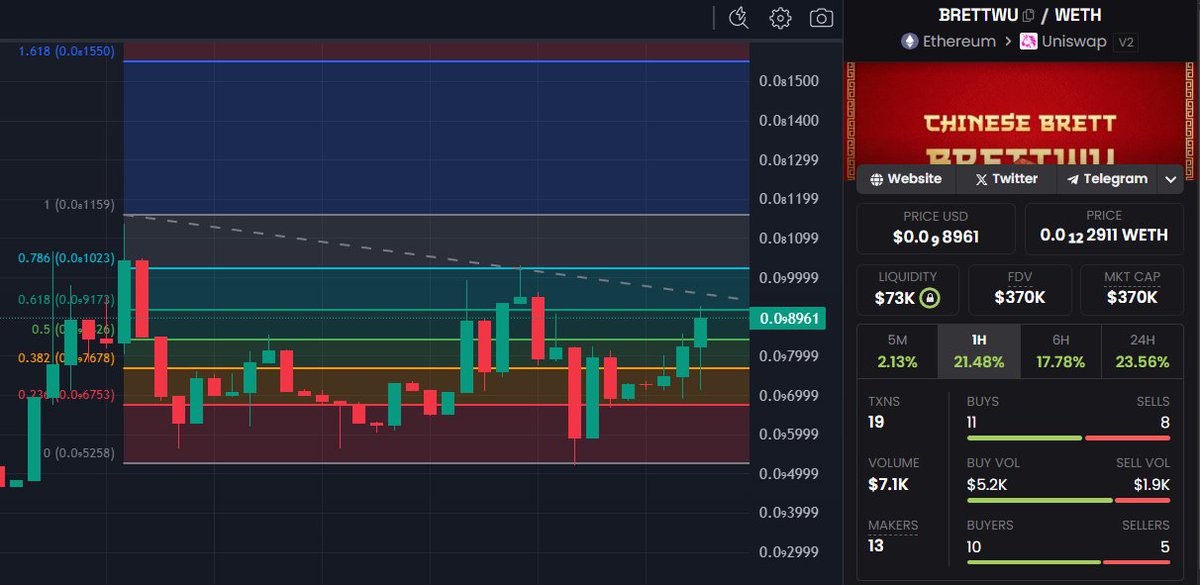Open the Telegram link
Image resolution: width=1200 pixels, height=585 pixels.
[1107, 179]
